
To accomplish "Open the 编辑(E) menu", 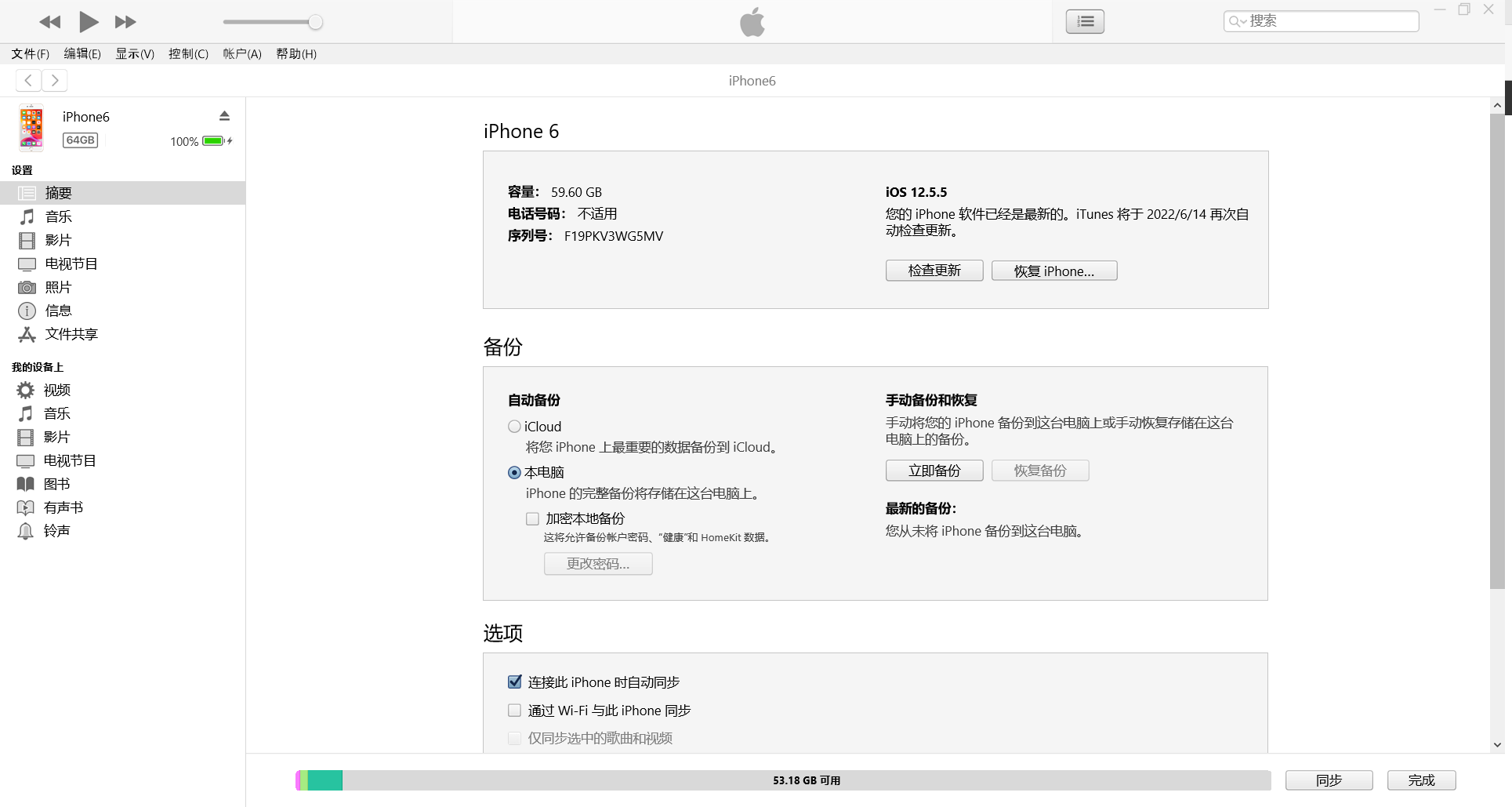I will coord(82,53).
